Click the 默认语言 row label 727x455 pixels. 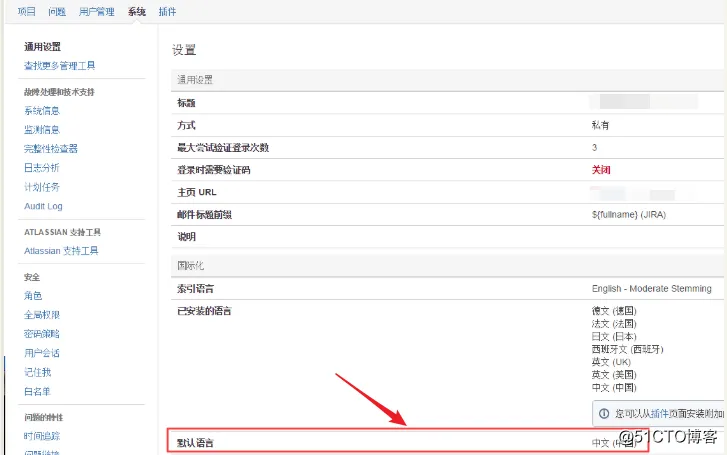point(195,443)
